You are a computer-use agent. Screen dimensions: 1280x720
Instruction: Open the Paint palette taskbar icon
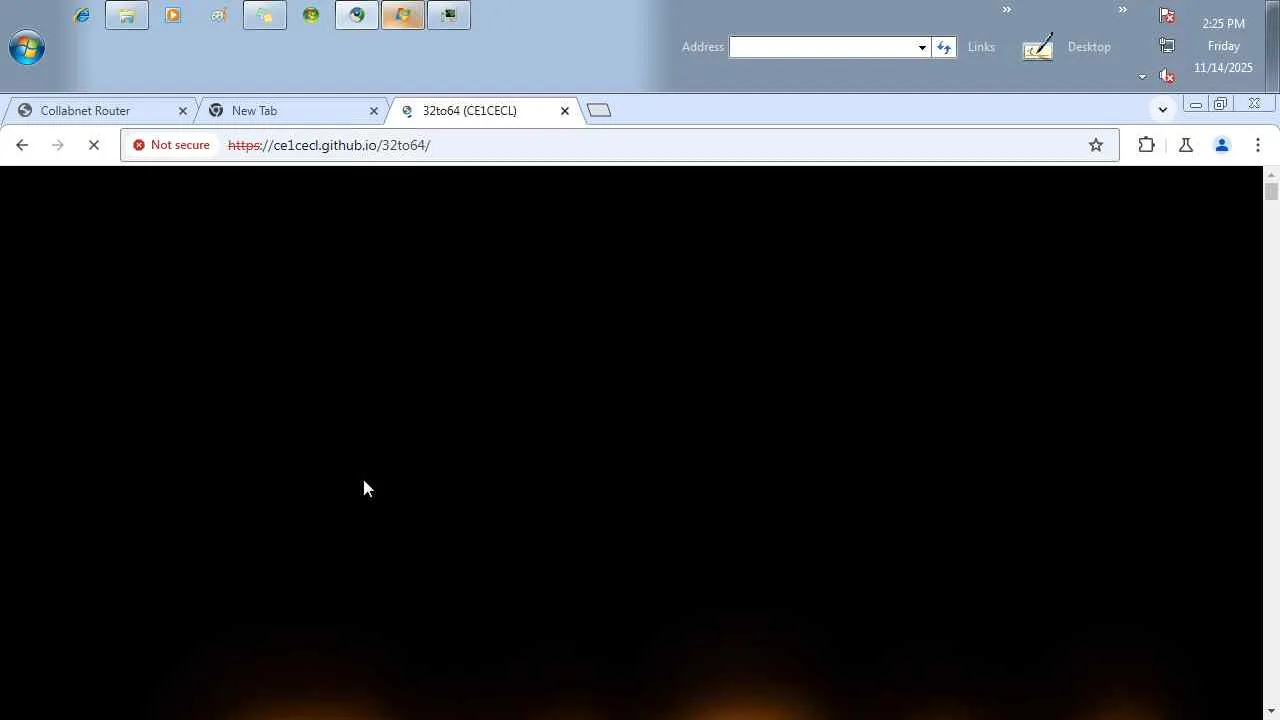point(219,15)
